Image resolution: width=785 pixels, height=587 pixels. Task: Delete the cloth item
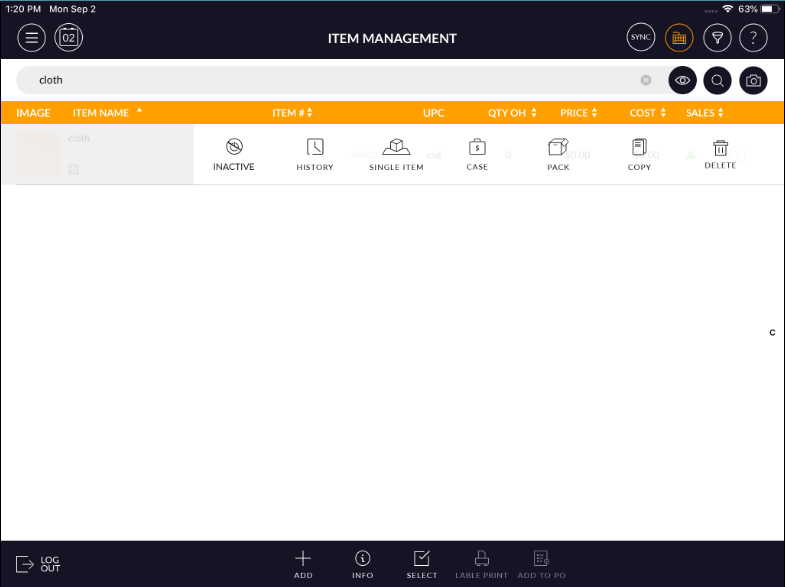pyautogui.click(x=720, y=154)
